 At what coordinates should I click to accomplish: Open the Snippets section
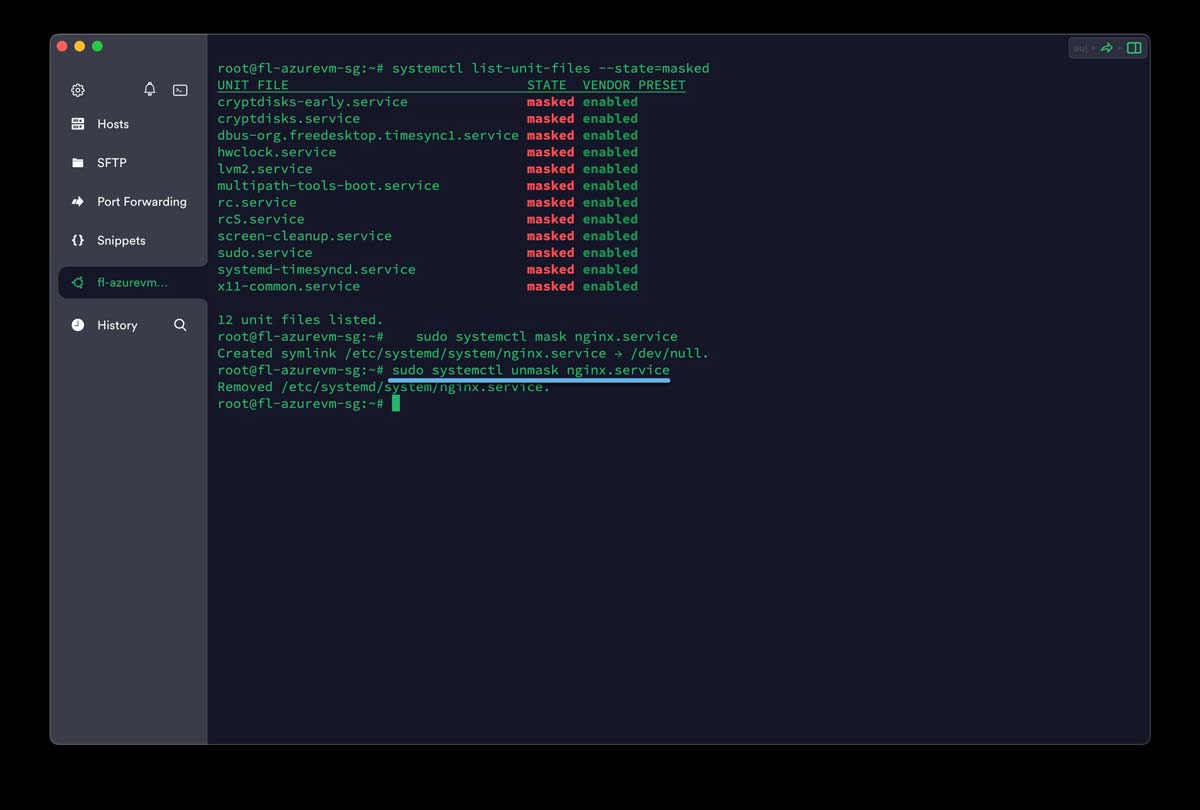click(x=121, y=241)
